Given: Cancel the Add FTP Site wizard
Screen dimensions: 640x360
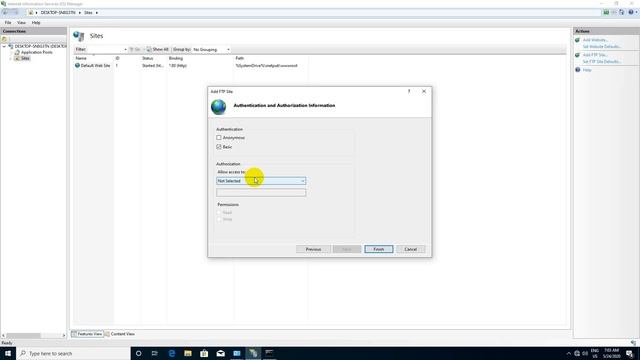Looking at the screenshot, I should coord(410,249).
